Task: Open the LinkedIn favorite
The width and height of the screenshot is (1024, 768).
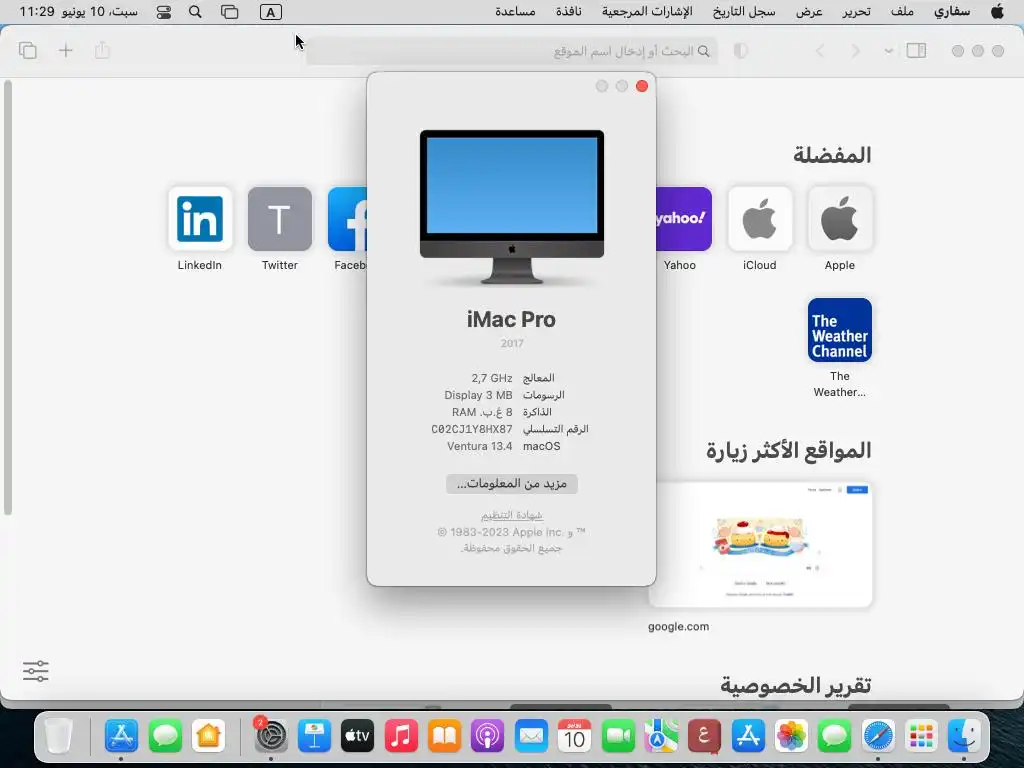Action: [200, 219]
